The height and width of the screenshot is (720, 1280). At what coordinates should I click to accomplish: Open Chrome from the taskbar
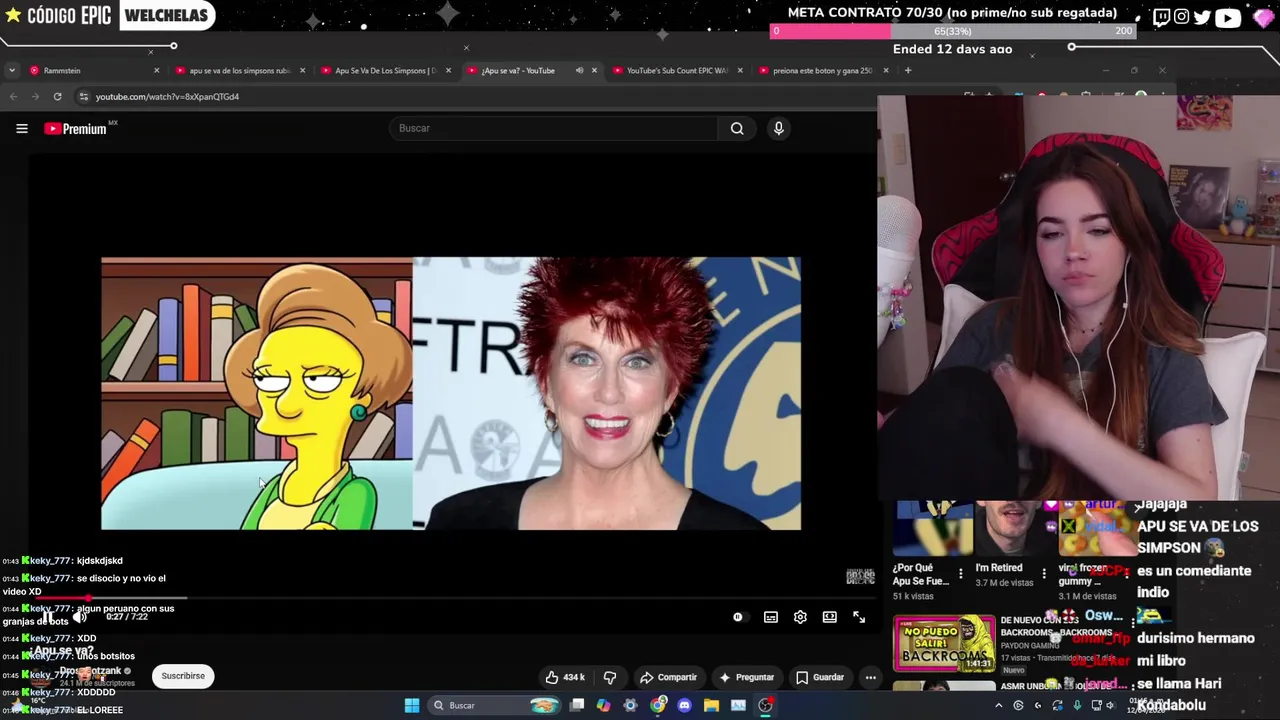coord(657,705)
